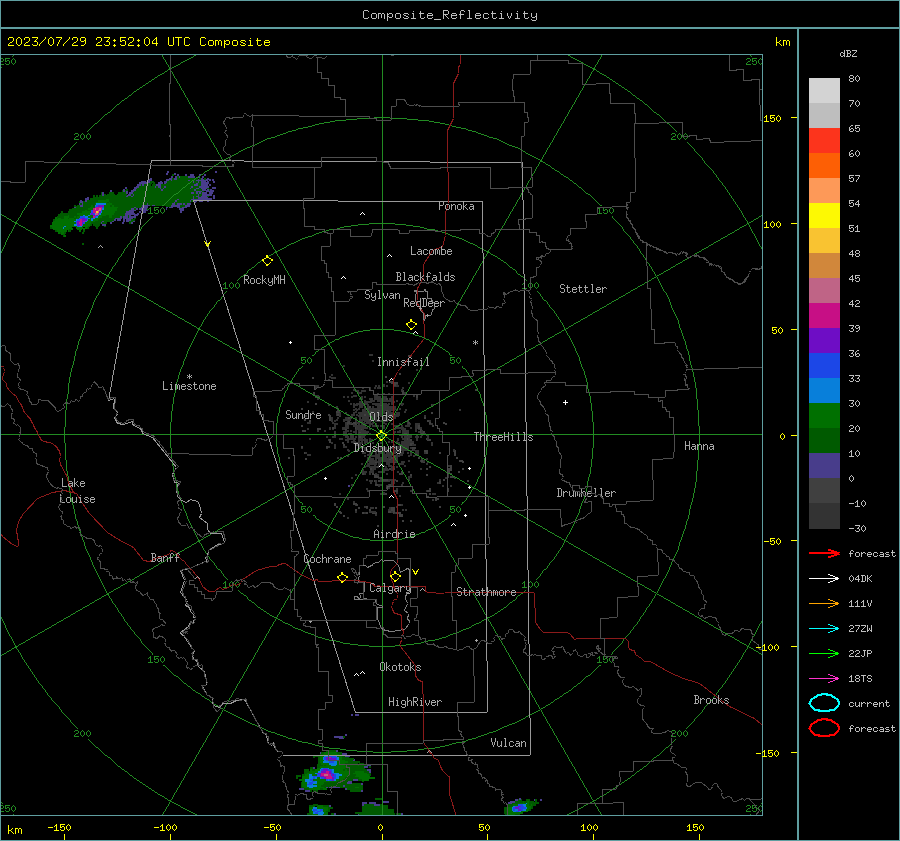
Task: Click the ThreeHills label
Action: click(503, 437)
